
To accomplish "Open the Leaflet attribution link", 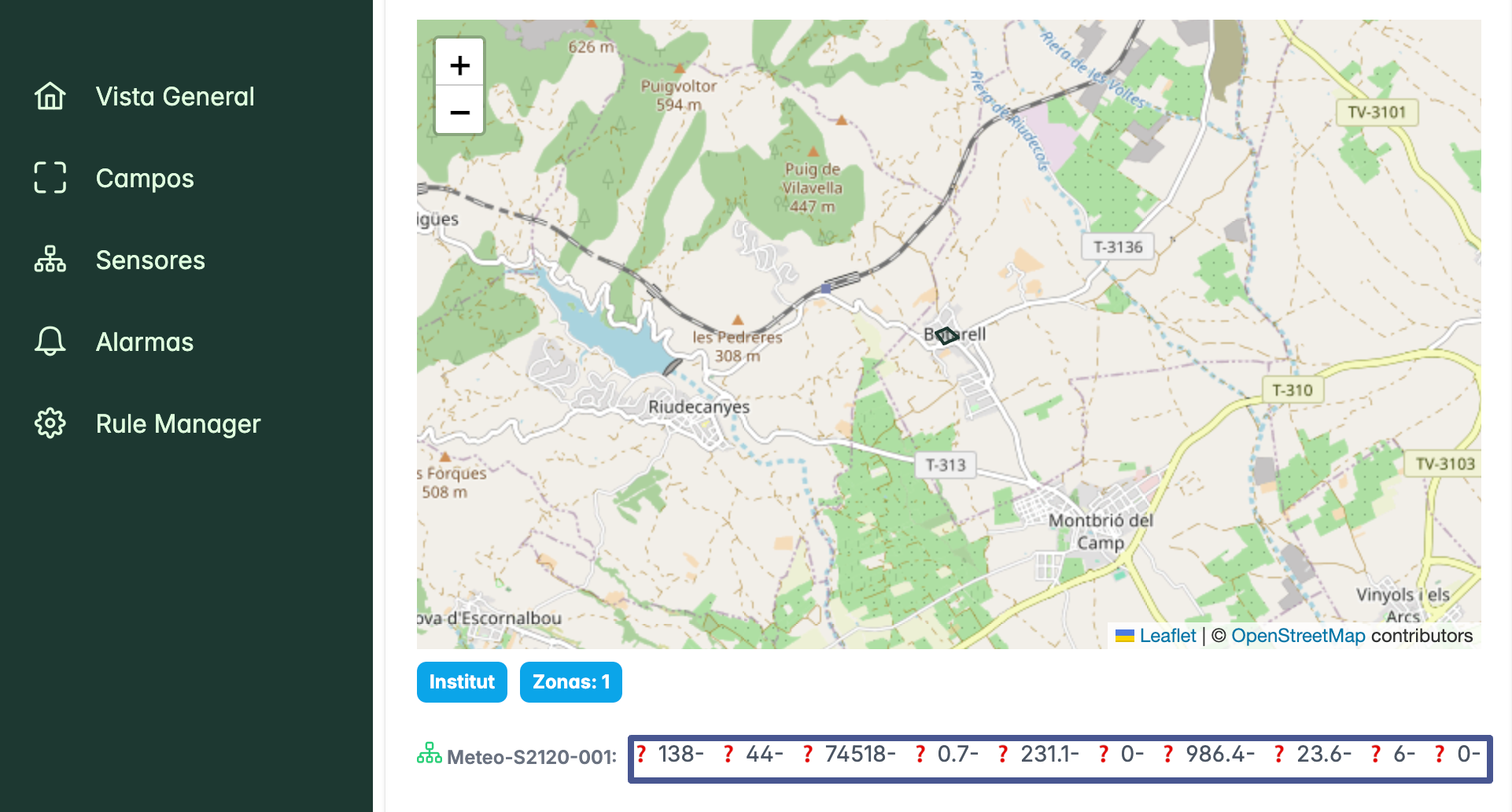I will coord(1167,636).
